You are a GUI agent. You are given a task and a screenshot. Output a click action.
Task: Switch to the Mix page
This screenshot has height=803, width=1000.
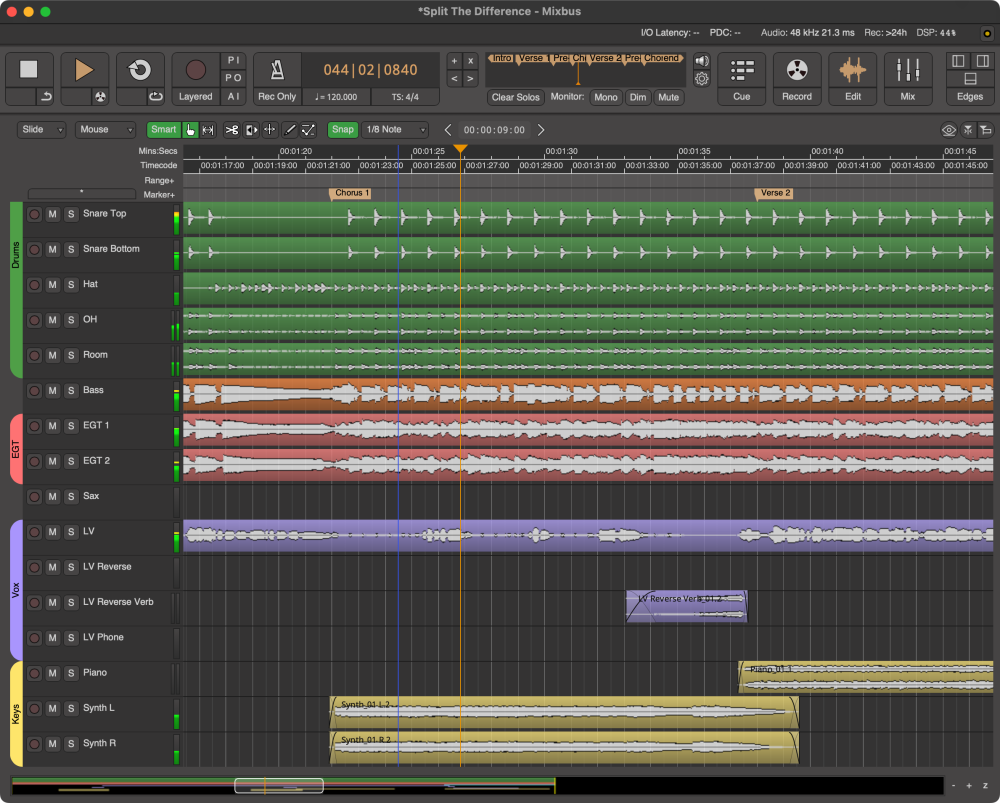pyautogui.click(x=908, y=78)
